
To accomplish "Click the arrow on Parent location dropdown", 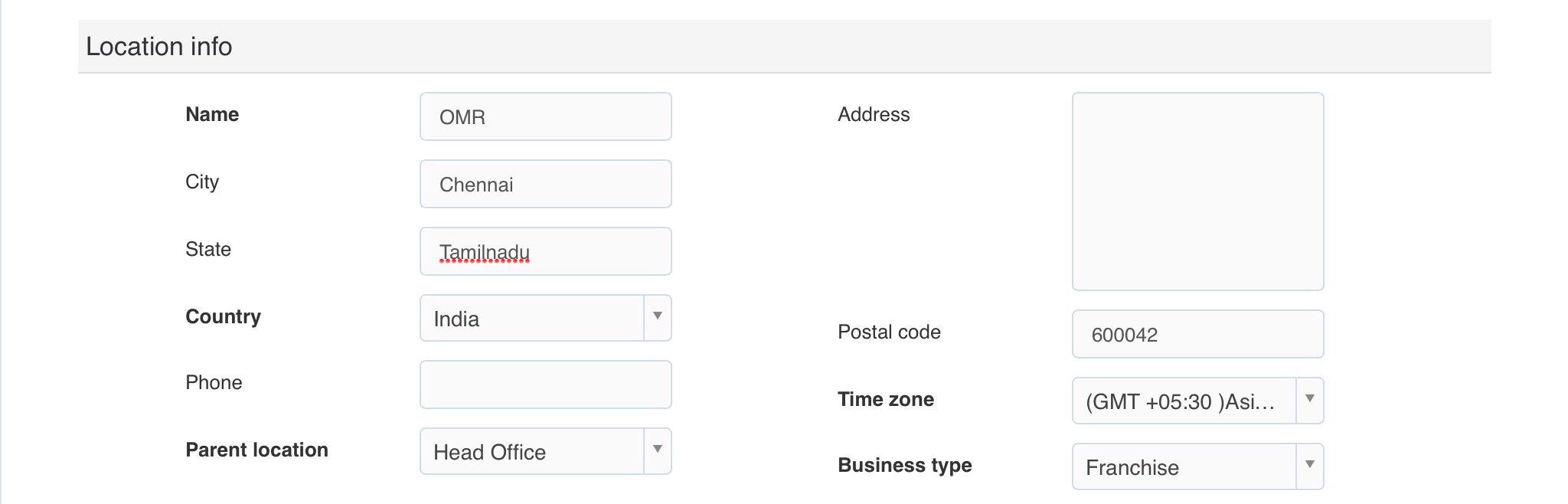I will coord(657,450).
